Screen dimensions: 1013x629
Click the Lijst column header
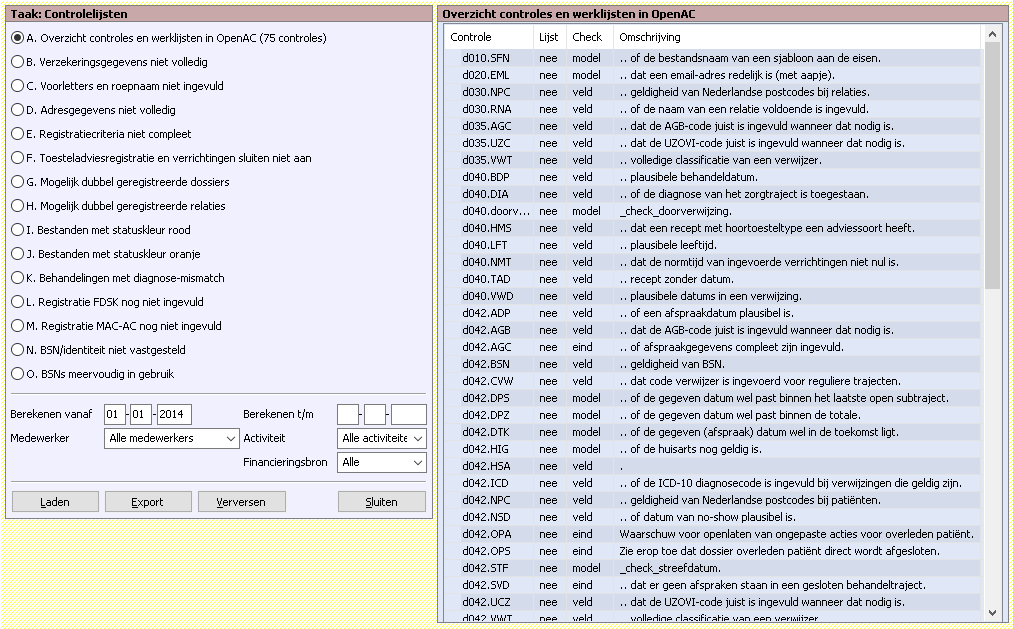point(549,37)
